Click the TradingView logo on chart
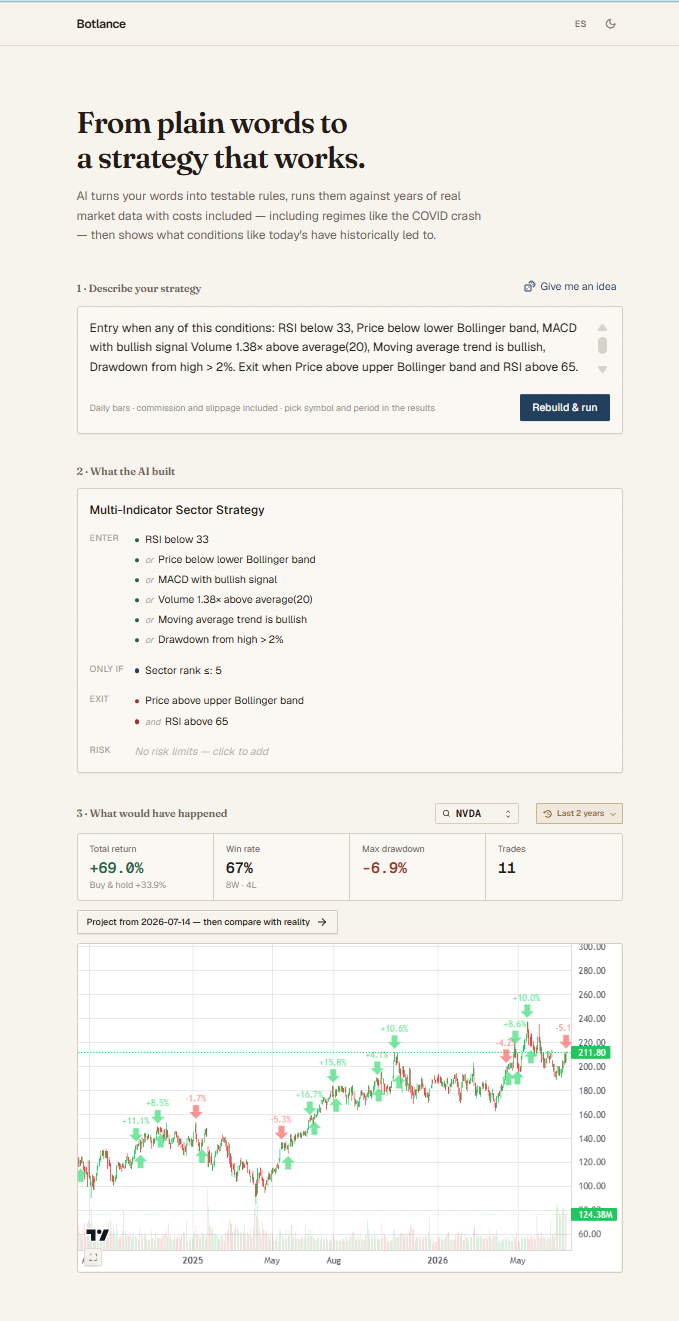Image resolution: width=679 pixels, height=1321 pixels. [97, 1236]
